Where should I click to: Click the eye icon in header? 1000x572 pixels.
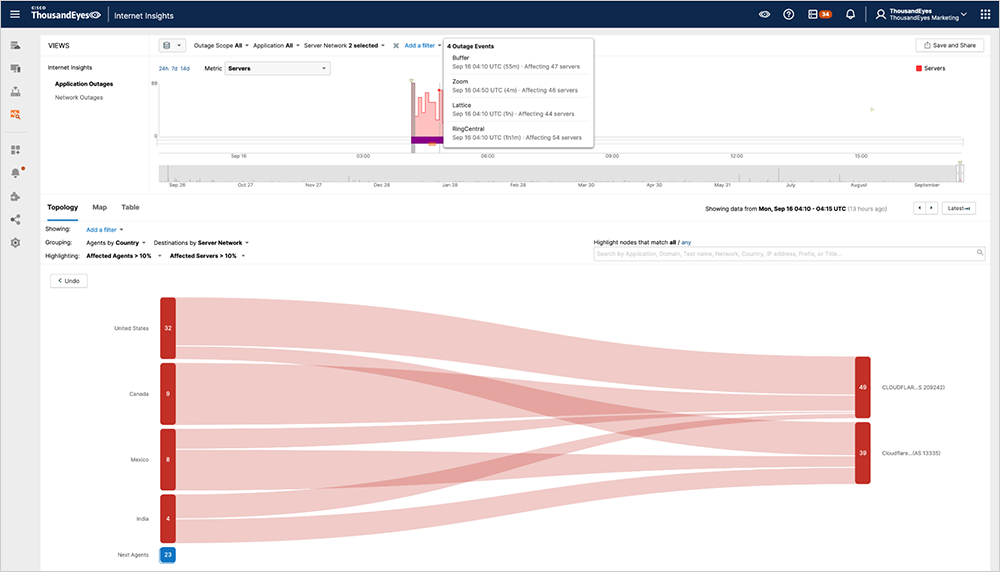click(764, 14)
